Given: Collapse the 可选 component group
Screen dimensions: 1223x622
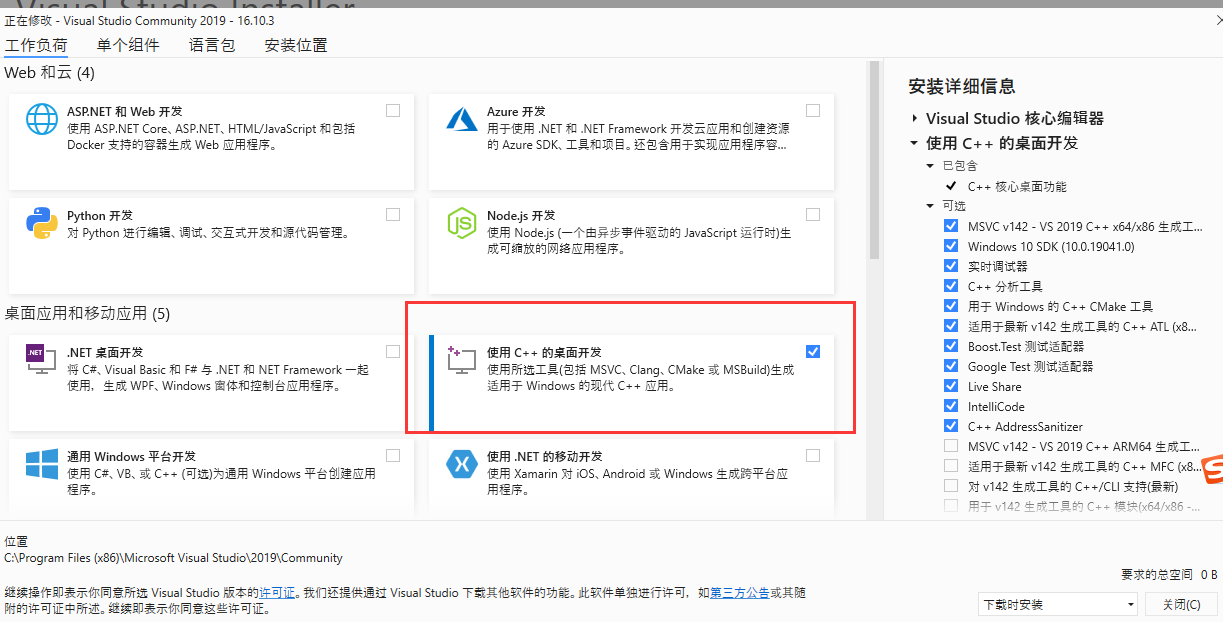Looking at the screenshot, I should click(x=930, y=206).
